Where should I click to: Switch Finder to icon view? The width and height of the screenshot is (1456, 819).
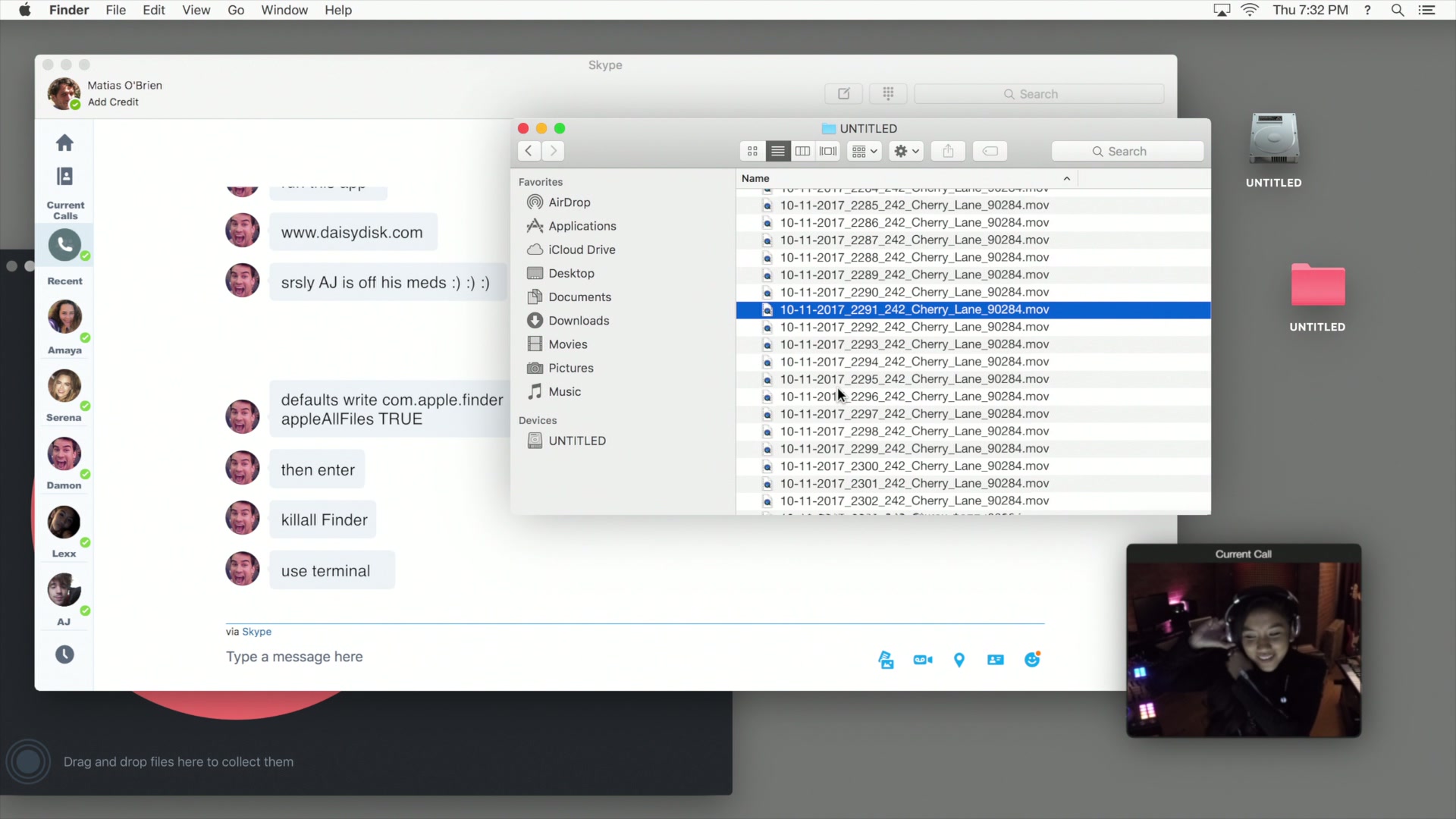coord(752,151)
